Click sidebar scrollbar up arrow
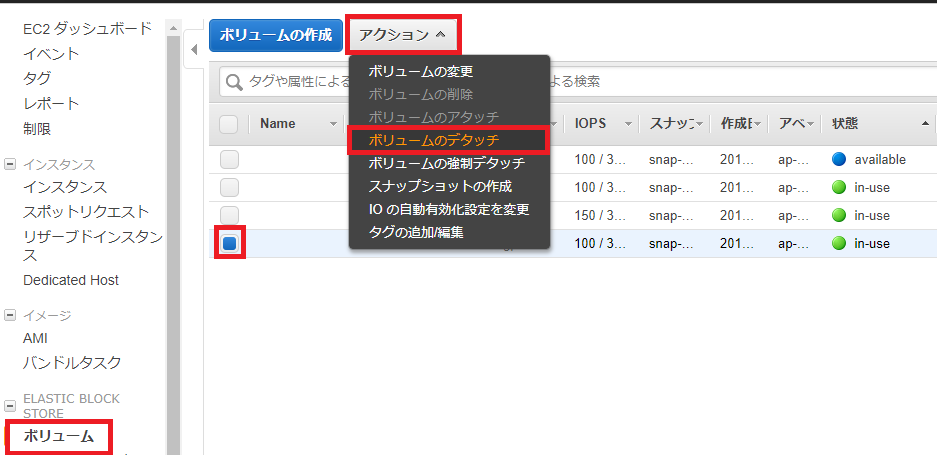 click(x=174, y=28)
